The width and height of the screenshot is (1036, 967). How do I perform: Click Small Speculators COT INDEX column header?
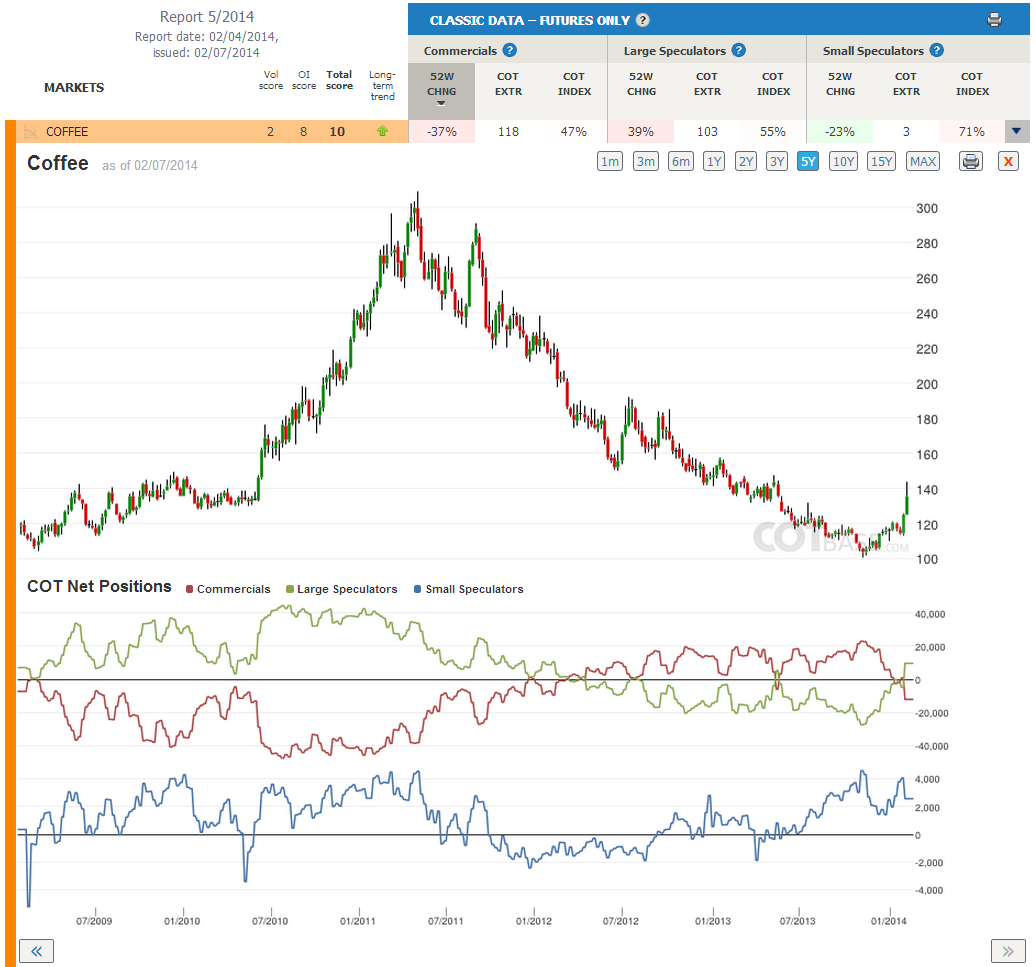[972, 84]
